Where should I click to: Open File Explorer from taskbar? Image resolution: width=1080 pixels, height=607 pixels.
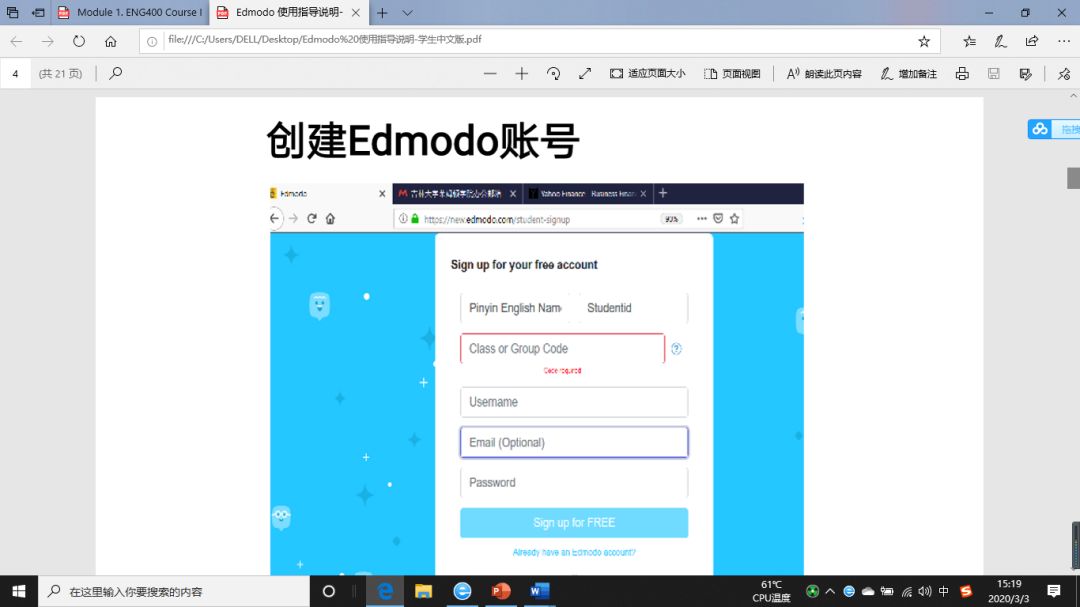(423, 591)
